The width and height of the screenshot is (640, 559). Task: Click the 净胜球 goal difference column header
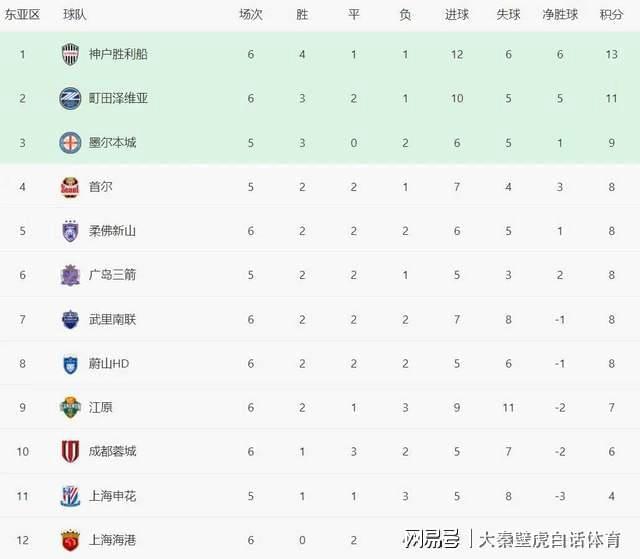point(560,15)
